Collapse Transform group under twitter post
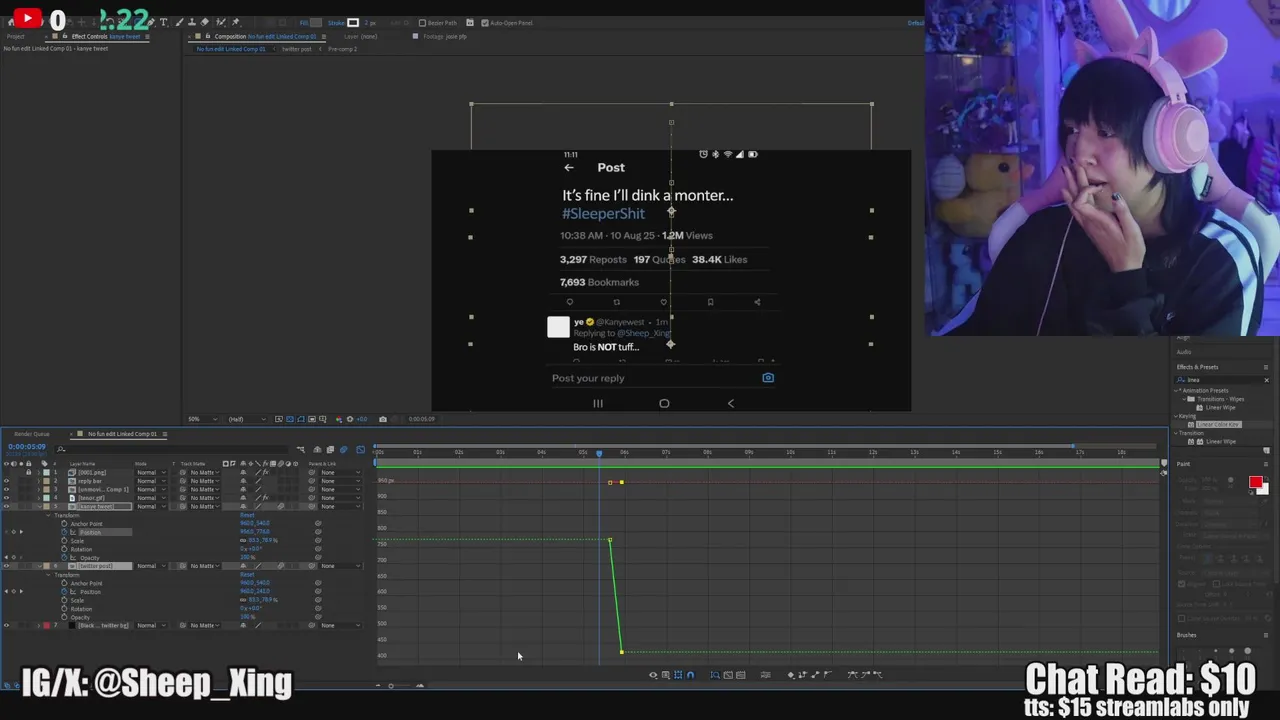Screen dimensions: 1280x720 point(48,575)
